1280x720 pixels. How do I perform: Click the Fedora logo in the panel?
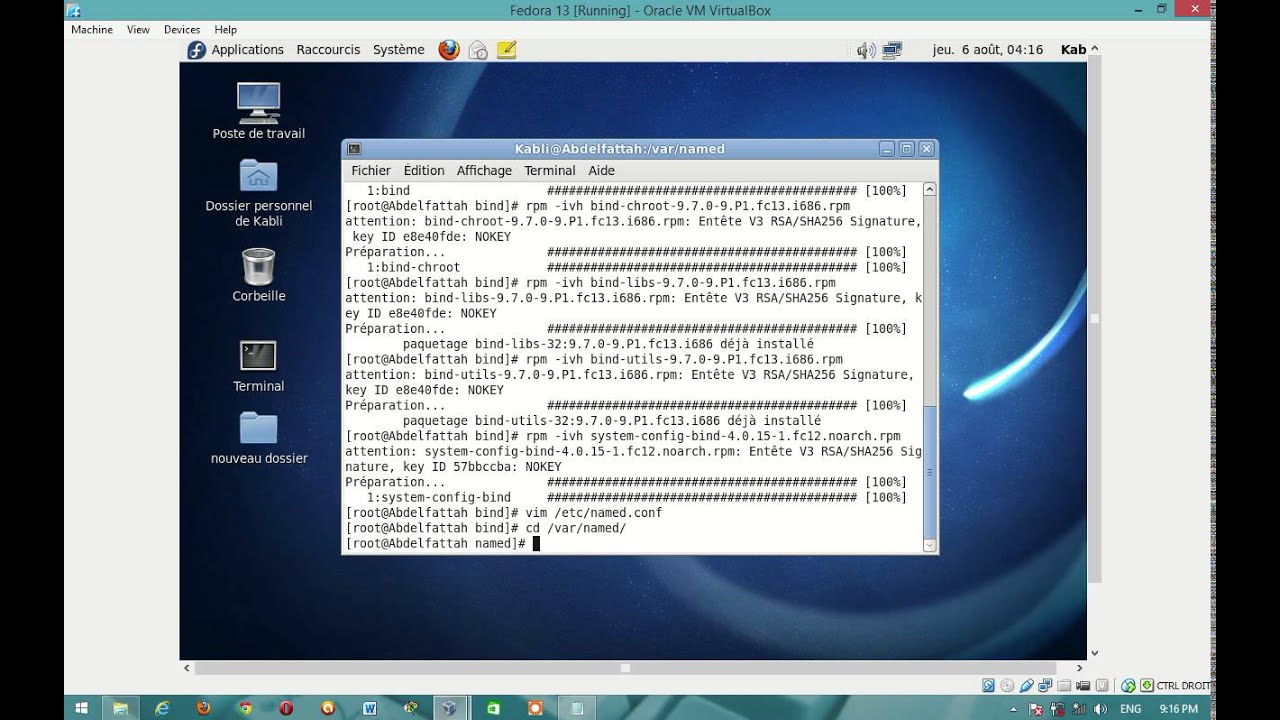[197, 49]
